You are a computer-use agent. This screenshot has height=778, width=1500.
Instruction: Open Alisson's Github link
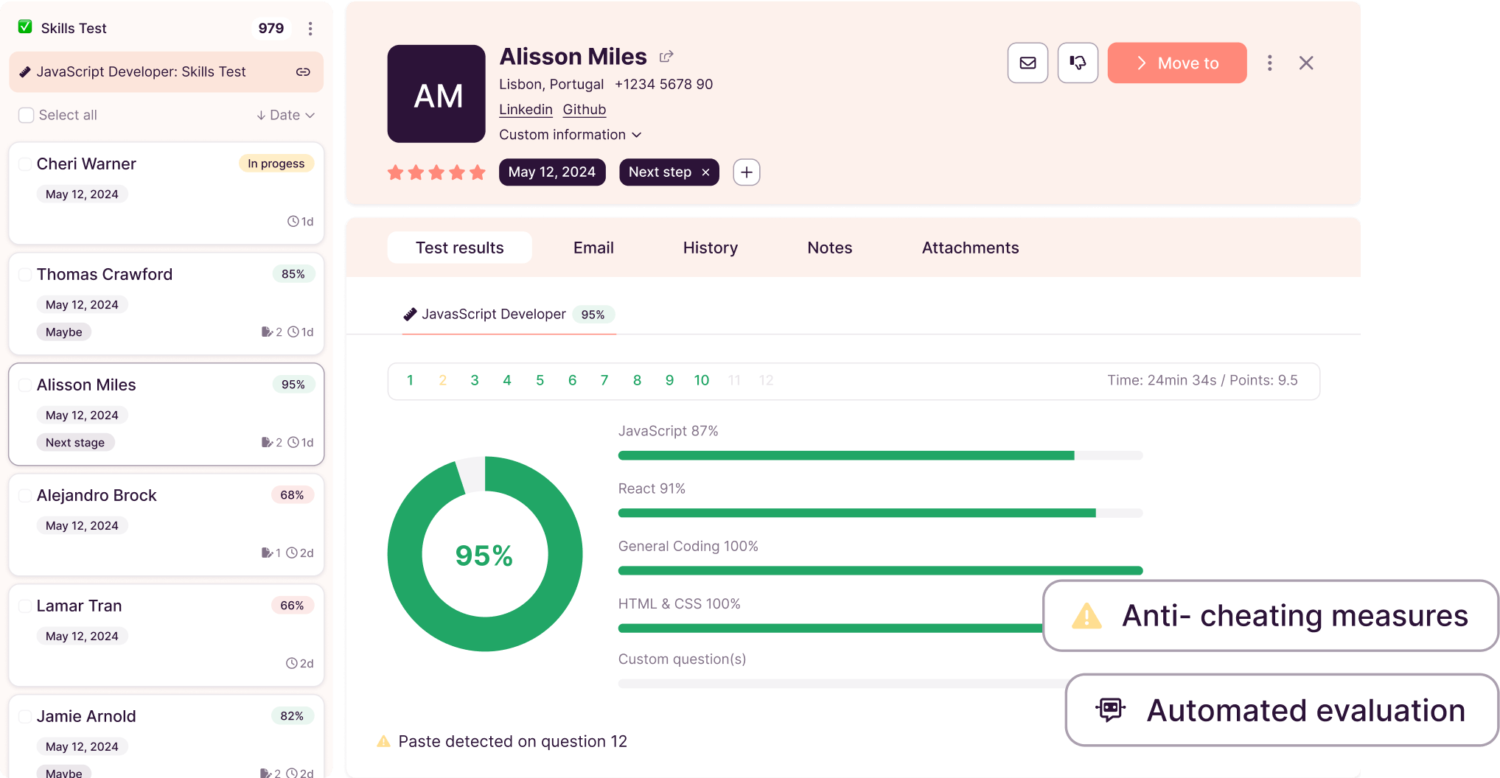point(584,109)
